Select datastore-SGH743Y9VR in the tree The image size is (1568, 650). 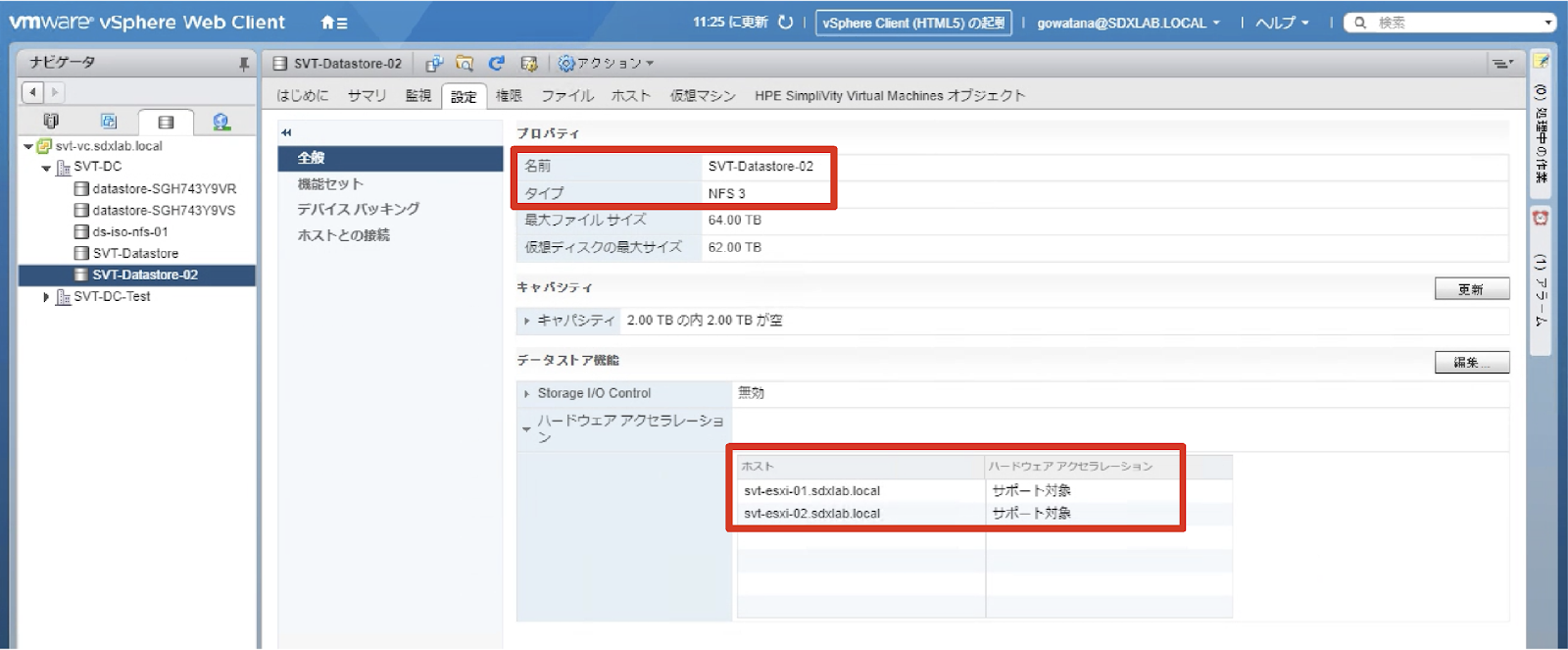coord(165,189)
